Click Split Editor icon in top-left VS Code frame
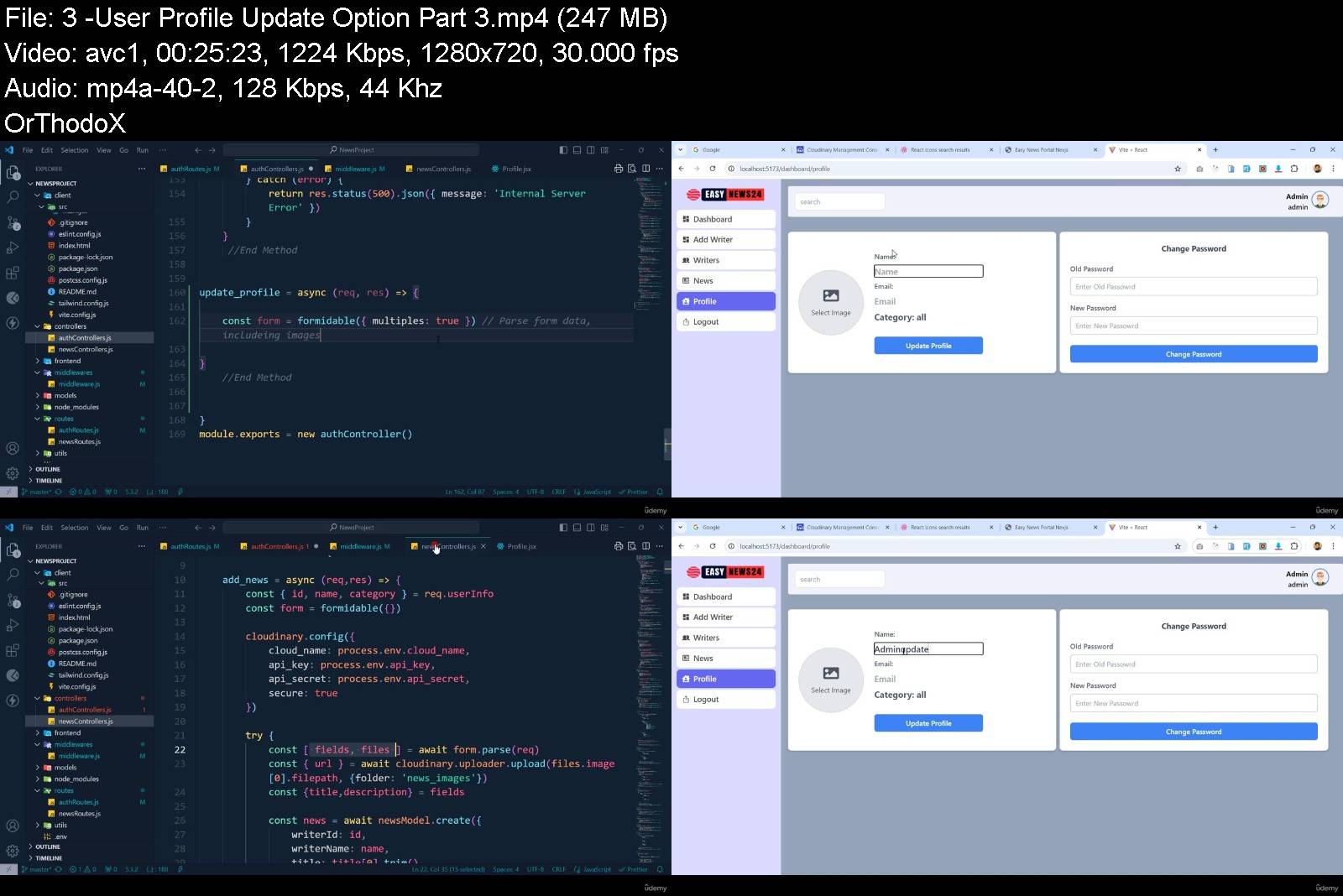This screenshot has width=1343, height=896. (646, 169)
